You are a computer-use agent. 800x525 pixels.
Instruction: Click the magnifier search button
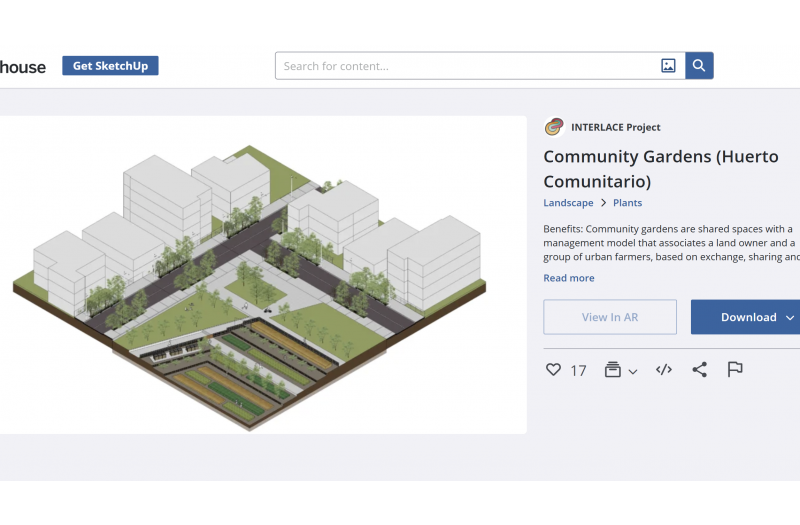699,65
